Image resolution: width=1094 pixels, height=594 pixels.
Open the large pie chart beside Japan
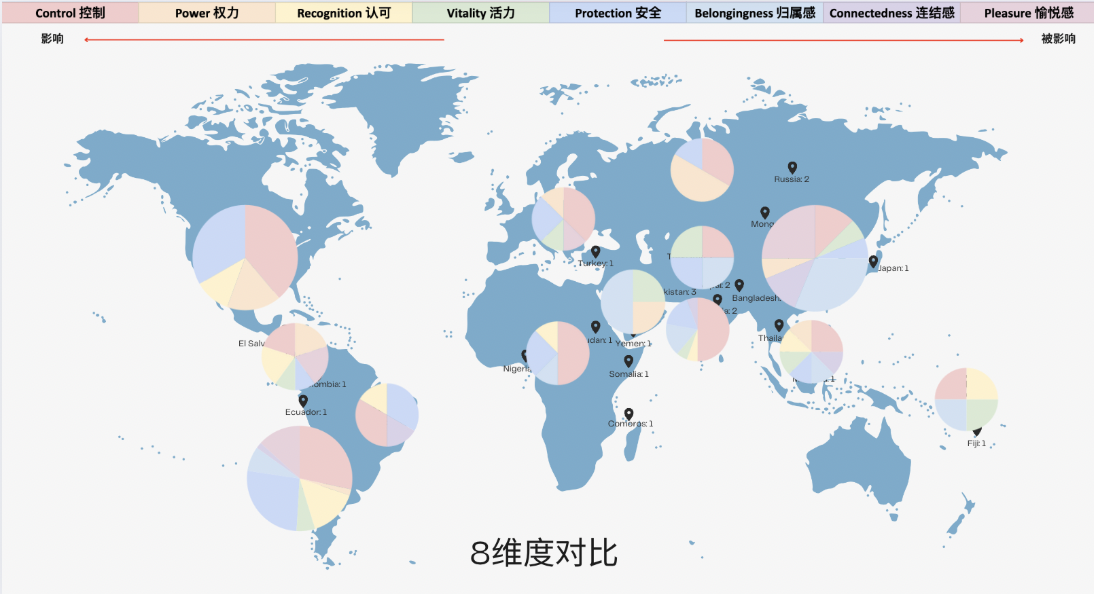coord(815,258)
